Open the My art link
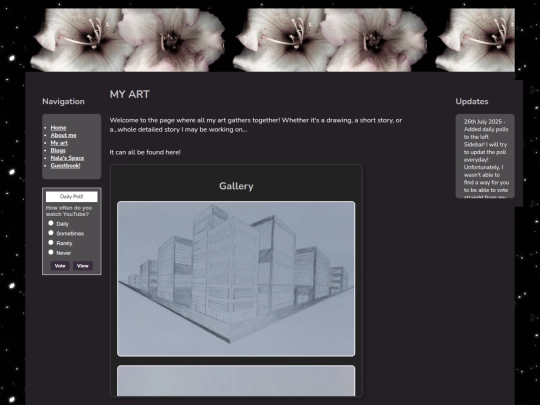Screen dimensions: 540x405 pos(59,143)
